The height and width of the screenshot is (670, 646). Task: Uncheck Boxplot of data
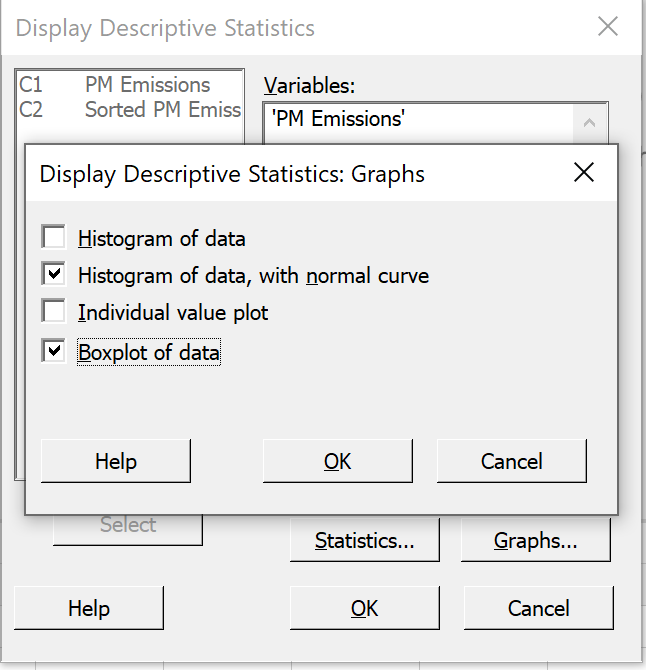[53, 351]
